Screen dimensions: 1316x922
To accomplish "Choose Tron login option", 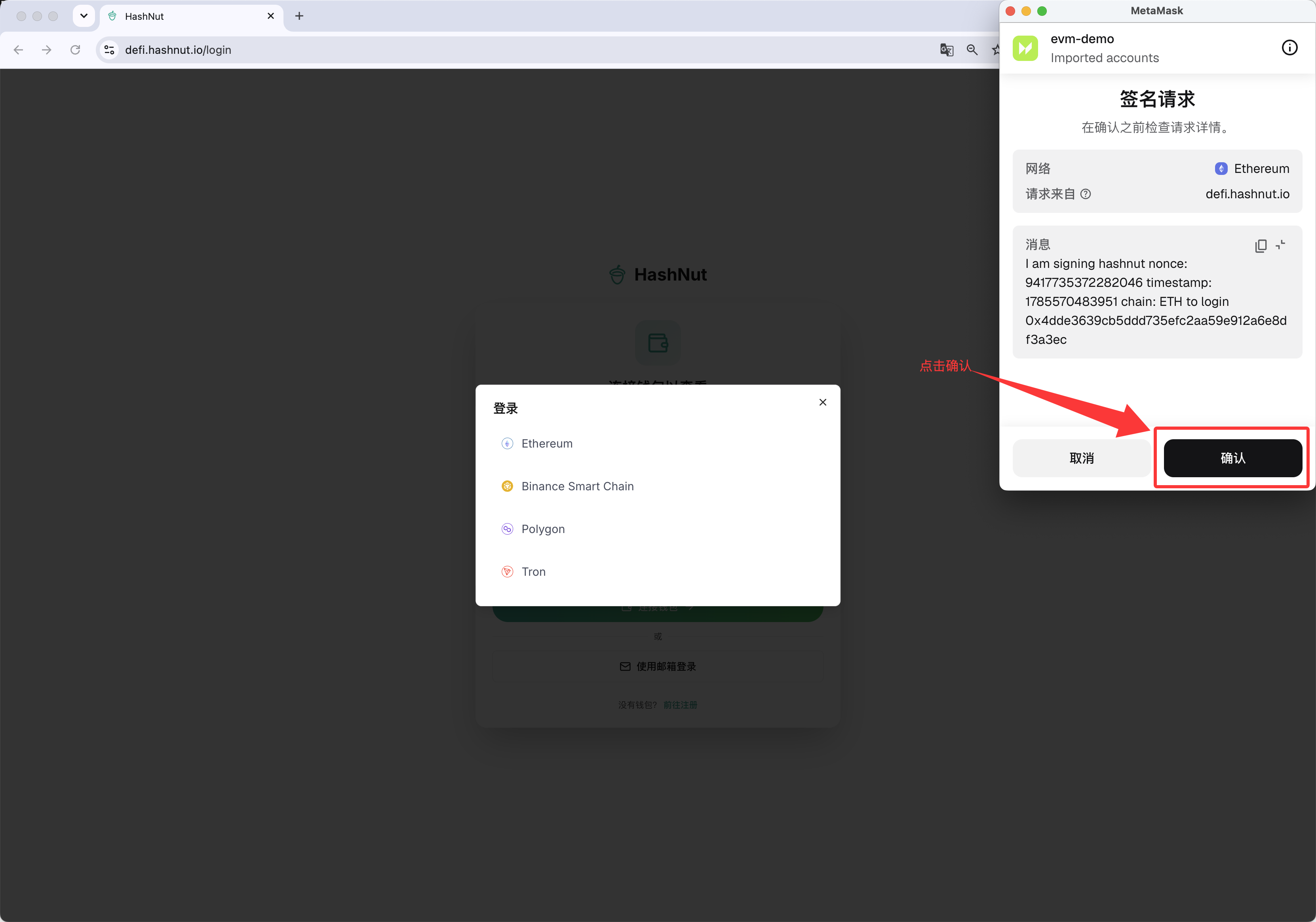I will [x=658, y=572].
